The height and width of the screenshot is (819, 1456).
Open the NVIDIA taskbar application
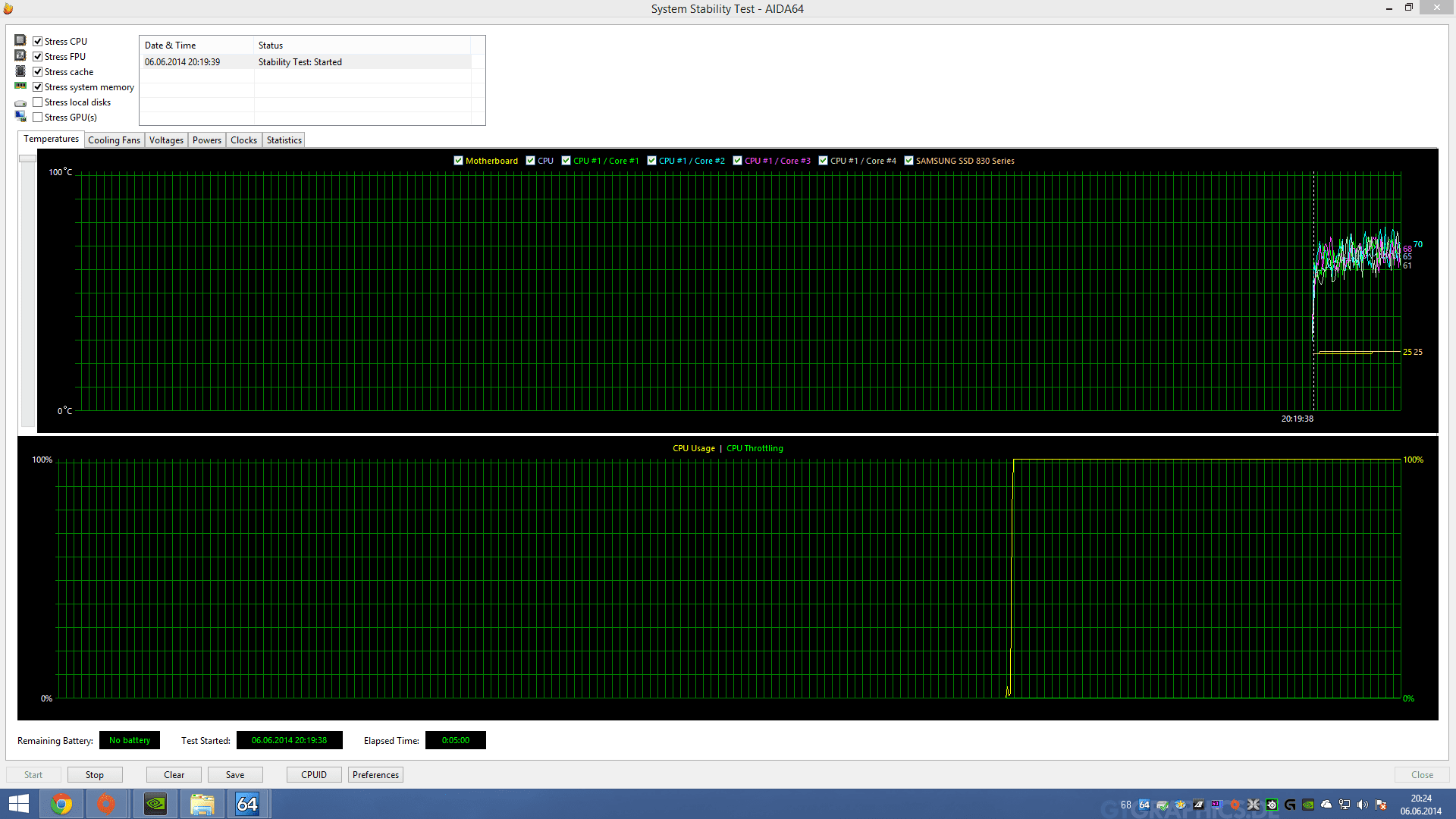[155, 804]
